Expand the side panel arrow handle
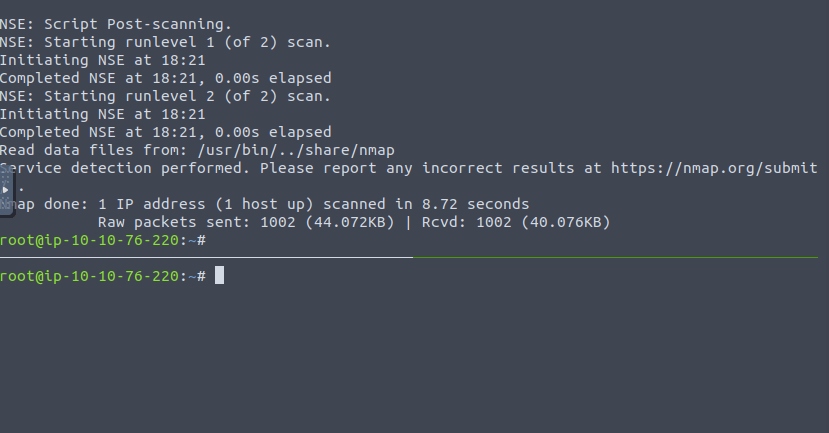This screenshot has height=433, width=829. tap(5, 189)
